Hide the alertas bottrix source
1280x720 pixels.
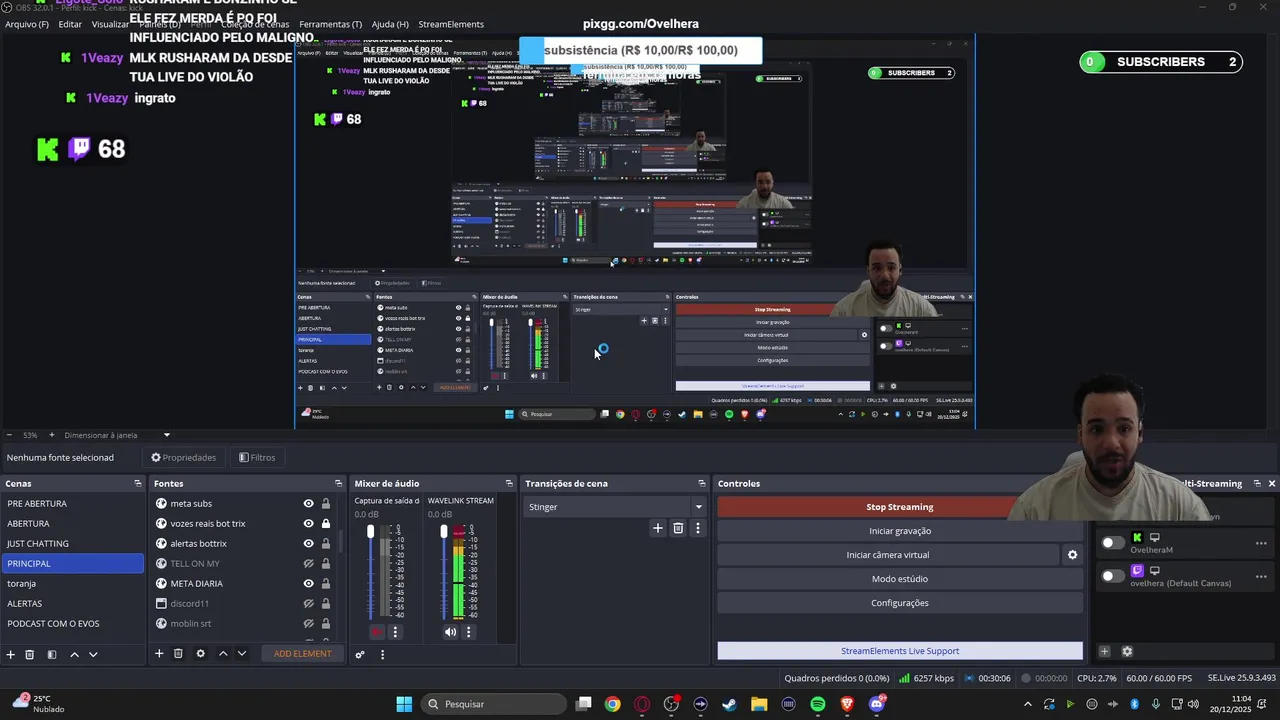pos(309,544)
